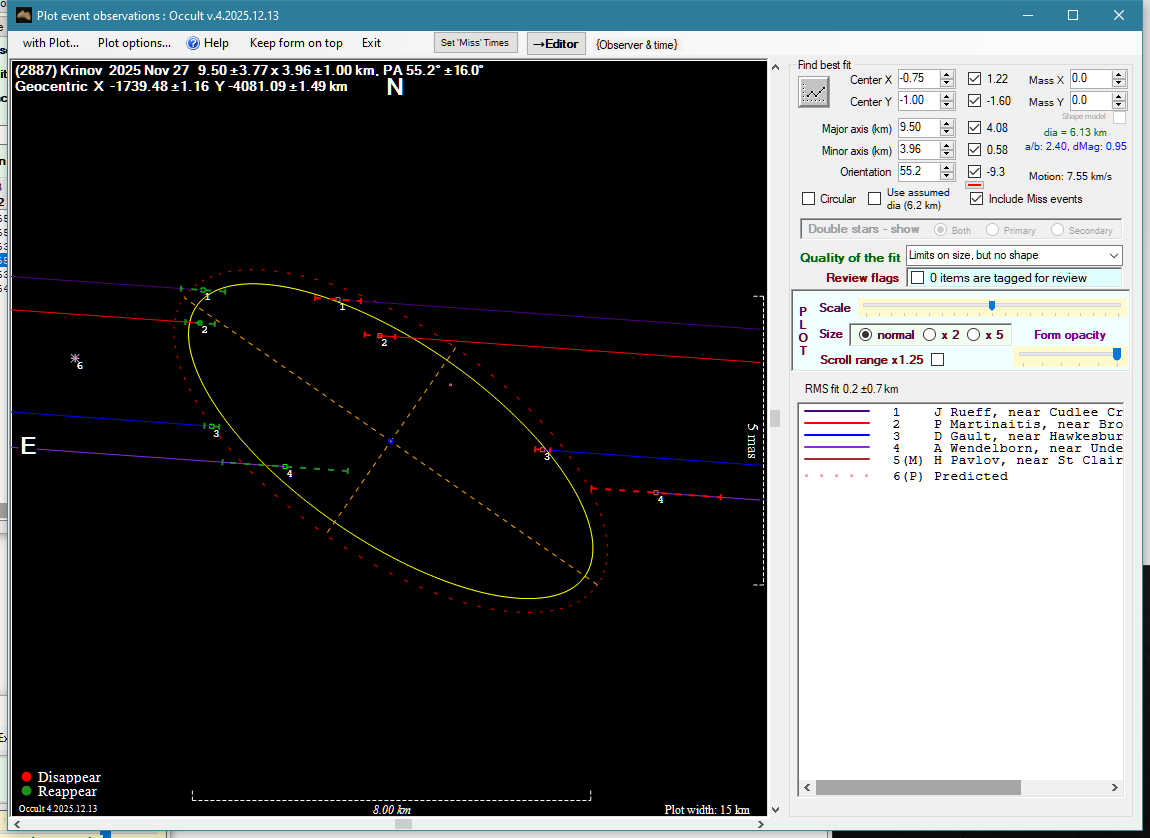The height and width of the screenshot is (838, 1150).
Task: Tick the Scroll range x1.25 checkbox
Action: click(x=937, y=360)
